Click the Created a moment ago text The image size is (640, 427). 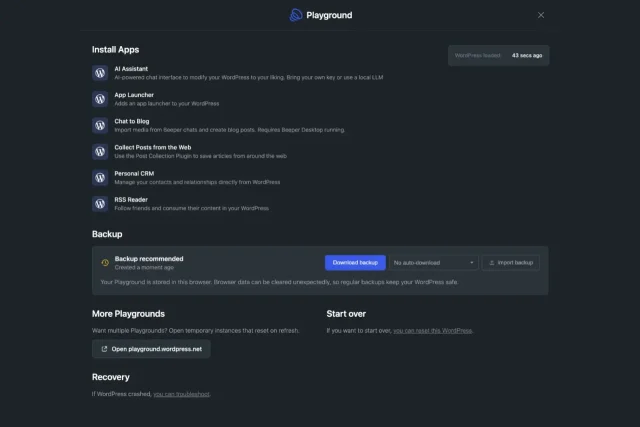tap(144, 267)
